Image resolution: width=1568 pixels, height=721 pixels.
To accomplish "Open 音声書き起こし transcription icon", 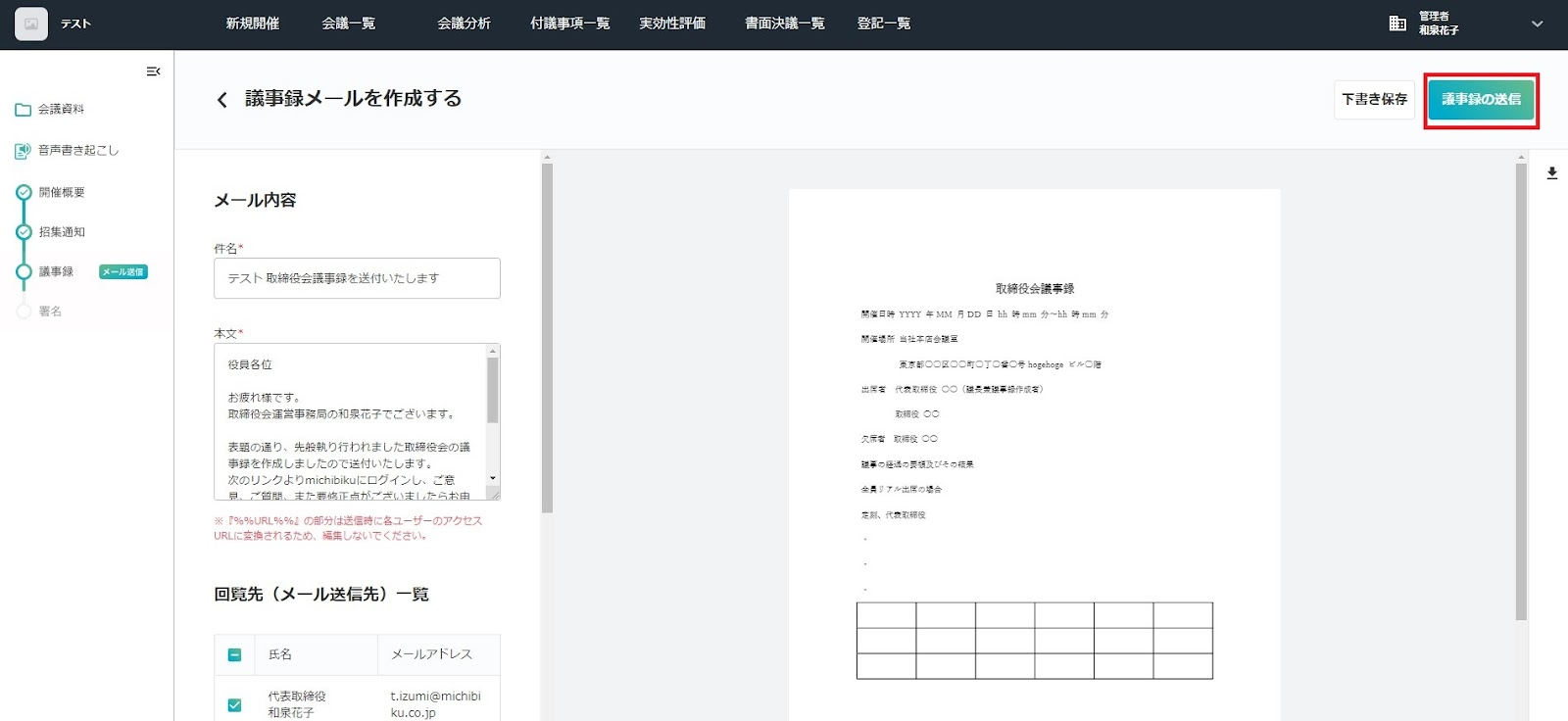I will click(x=23, y=151).
